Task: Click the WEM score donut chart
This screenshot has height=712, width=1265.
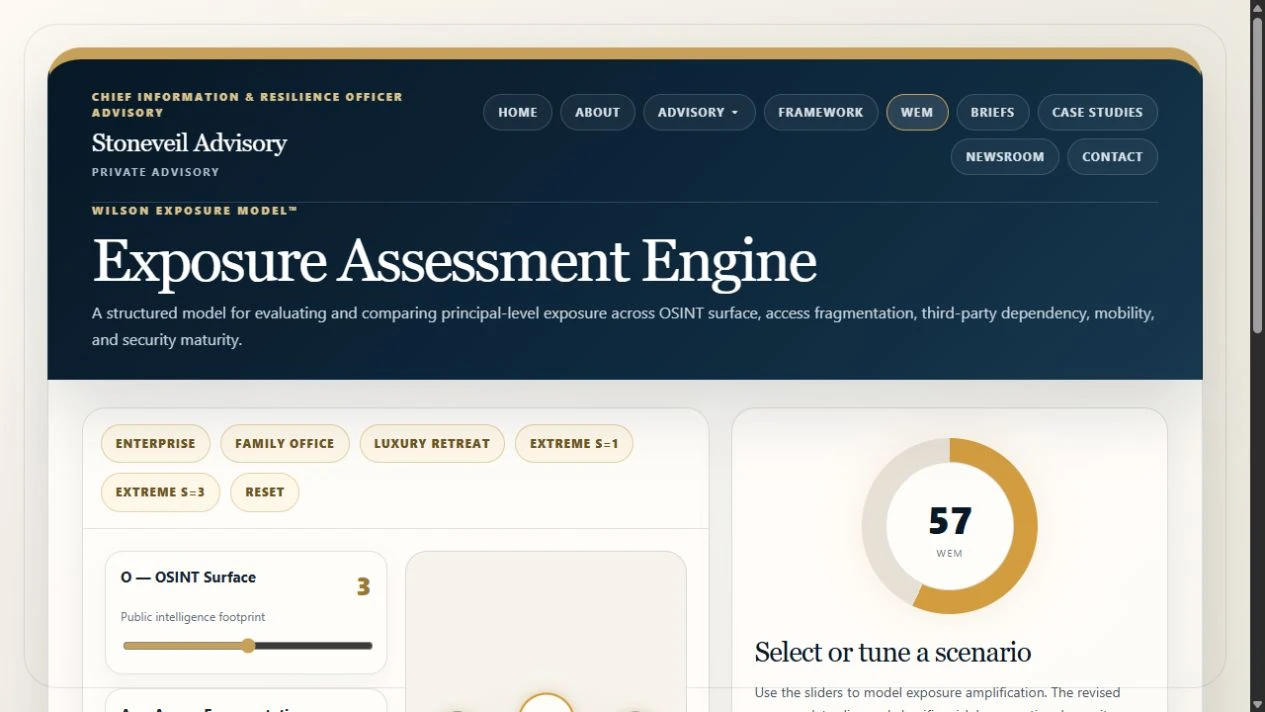Action: (949, 526)
